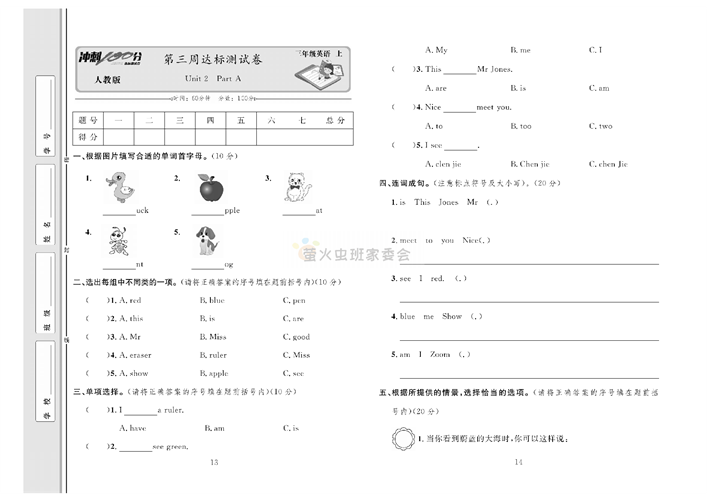
Task: Select option 'B. is' under 'Mr Jones'
Action: [518, 88]
